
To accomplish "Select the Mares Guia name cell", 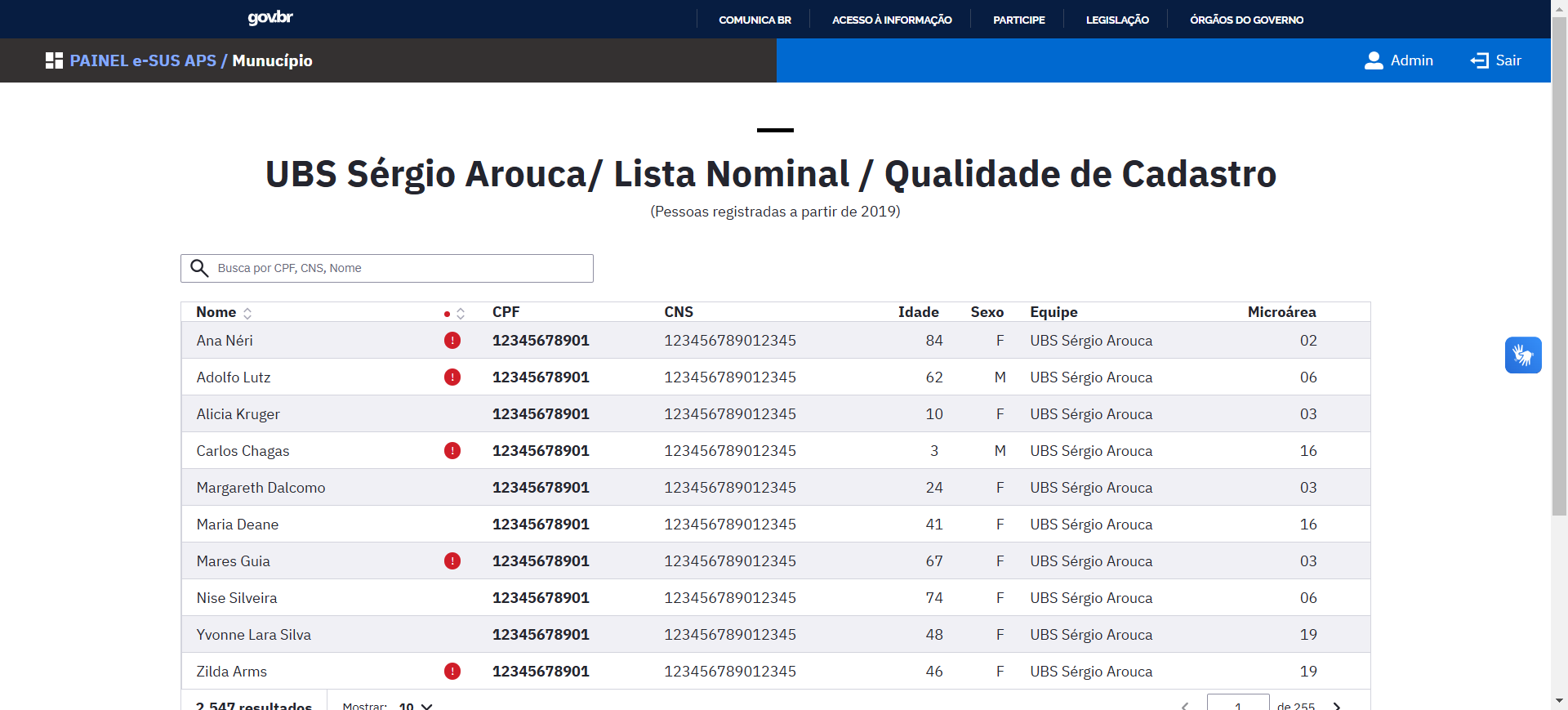I will pyautogui.click(x=233, y=561).
